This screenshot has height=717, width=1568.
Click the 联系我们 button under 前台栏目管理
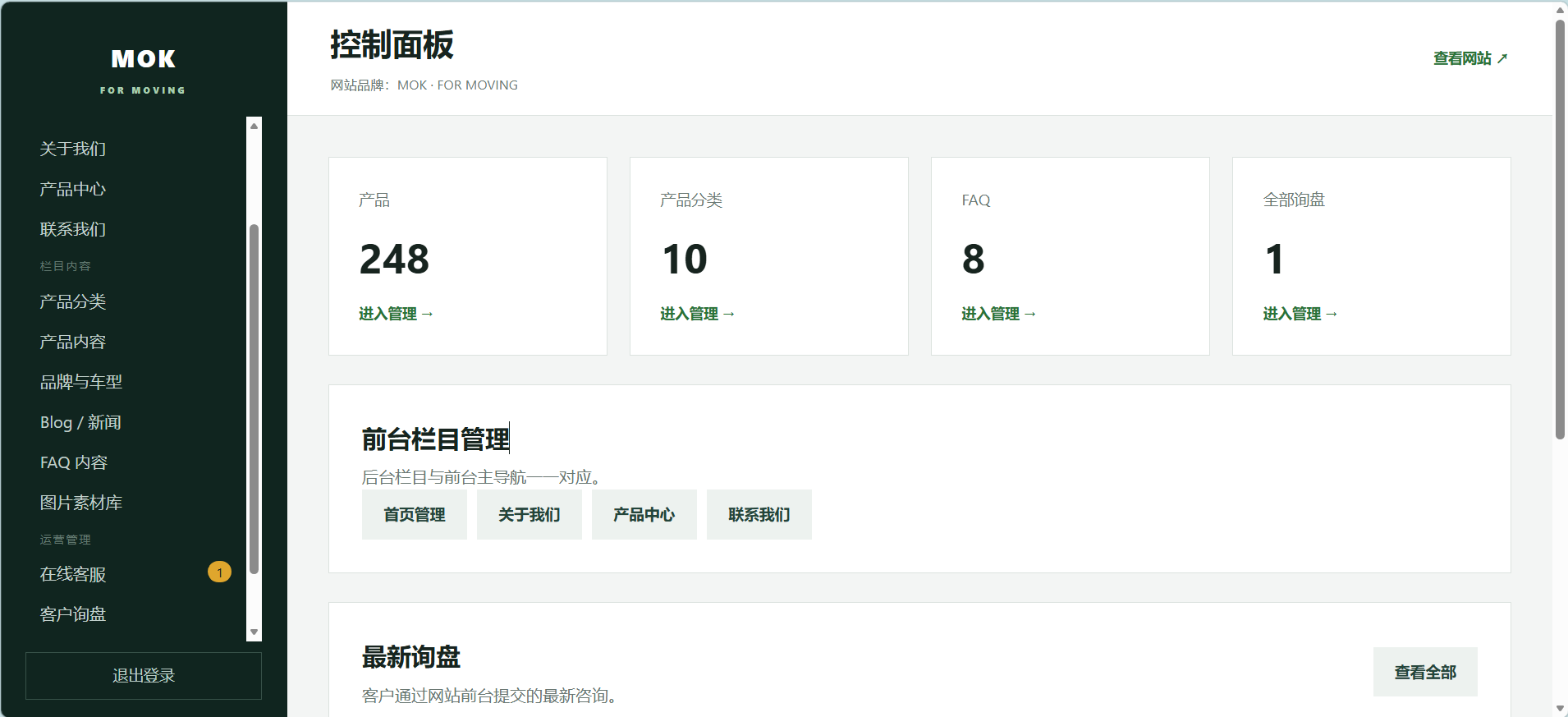pos(759,515)
